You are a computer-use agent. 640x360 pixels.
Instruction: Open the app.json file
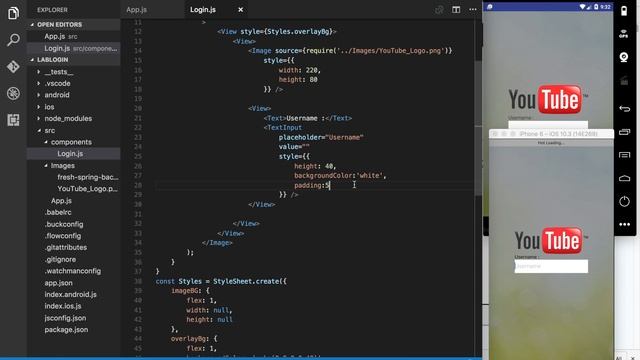coord(58,283)
